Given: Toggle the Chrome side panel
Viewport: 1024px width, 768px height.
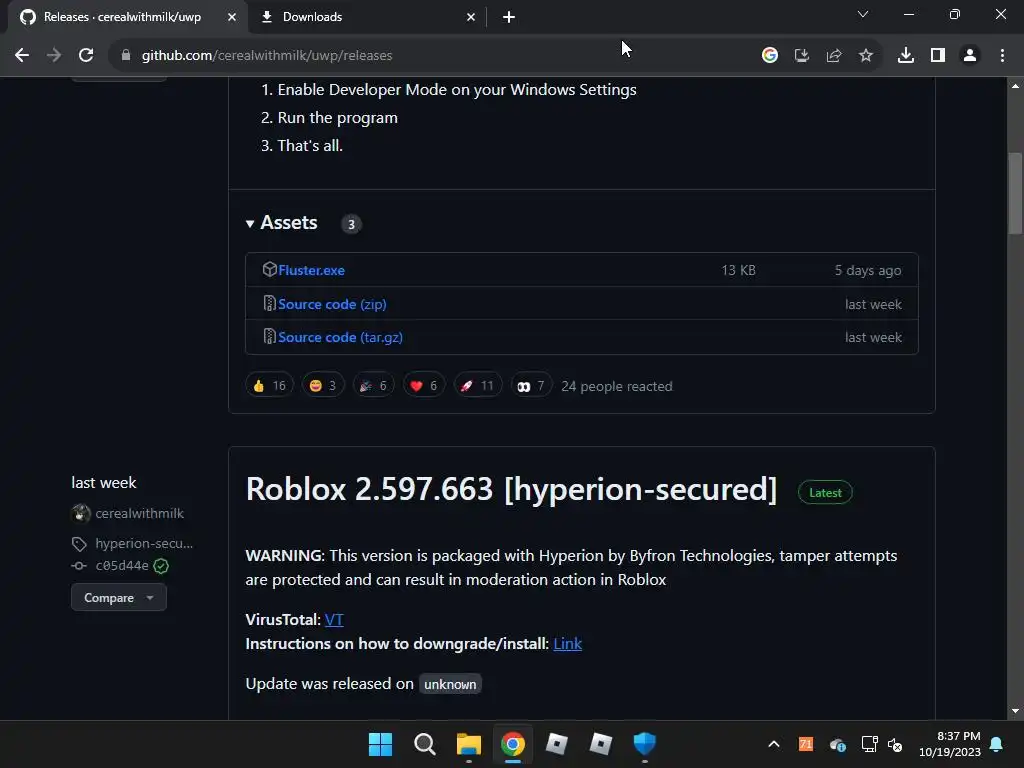Looking at the screenshot, I should pyautogui.click(x=938, y=56).
